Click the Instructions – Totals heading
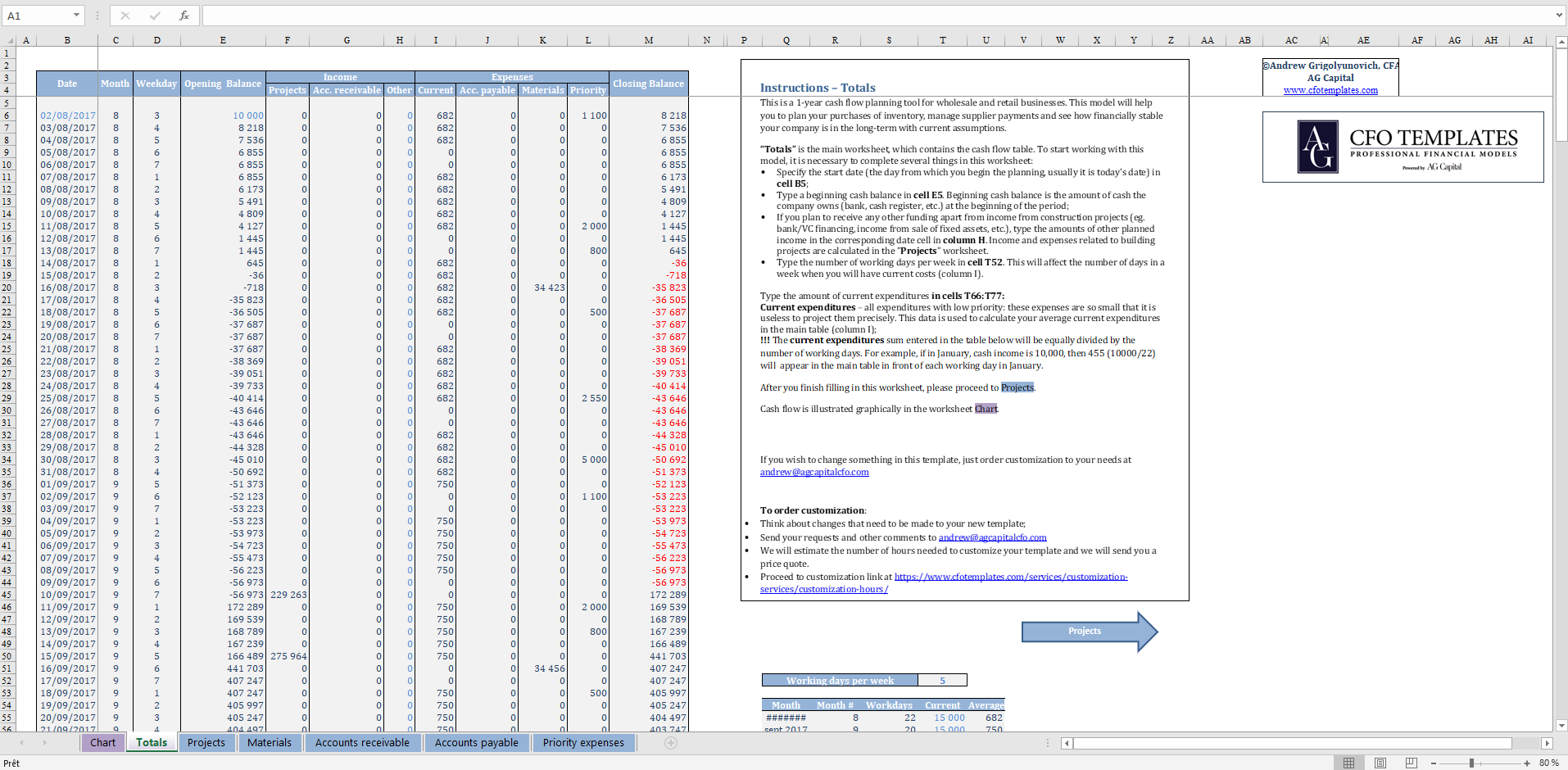 click(818, 88)
